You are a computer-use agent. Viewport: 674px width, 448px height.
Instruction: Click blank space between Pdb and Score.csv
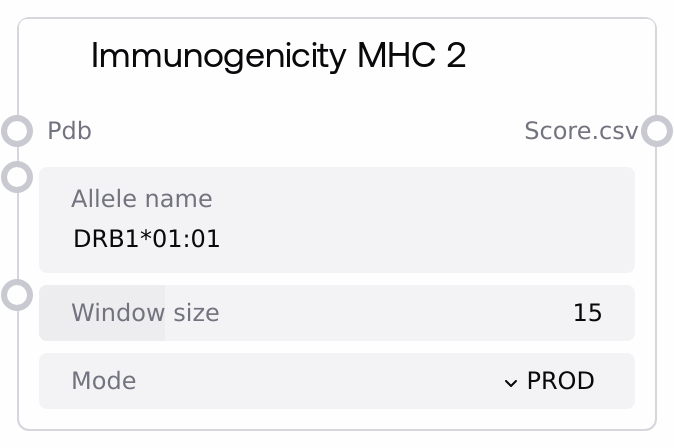pyautogui.click(x=300, y=131)
